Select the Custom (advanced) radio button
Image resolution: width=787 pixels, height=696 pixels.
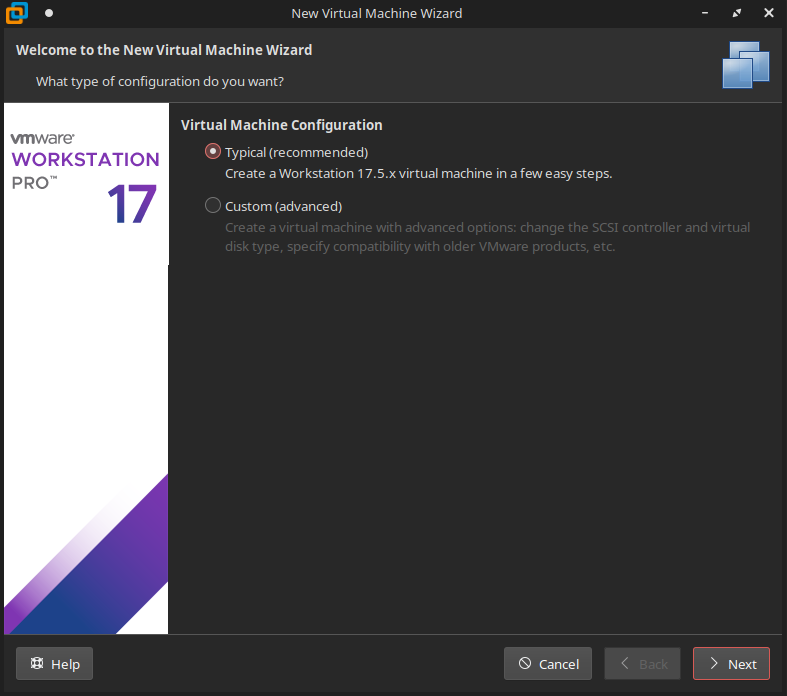[x=212, y=206]
